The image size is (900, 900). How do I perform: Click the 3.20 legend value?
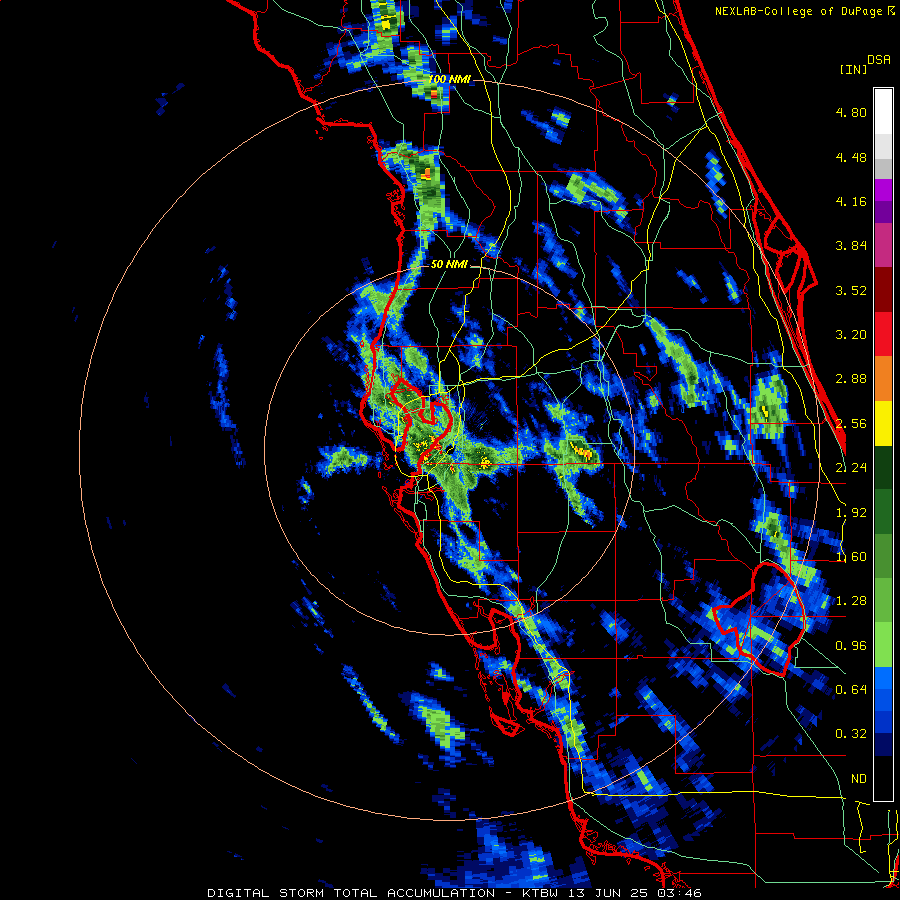(851, 335)
